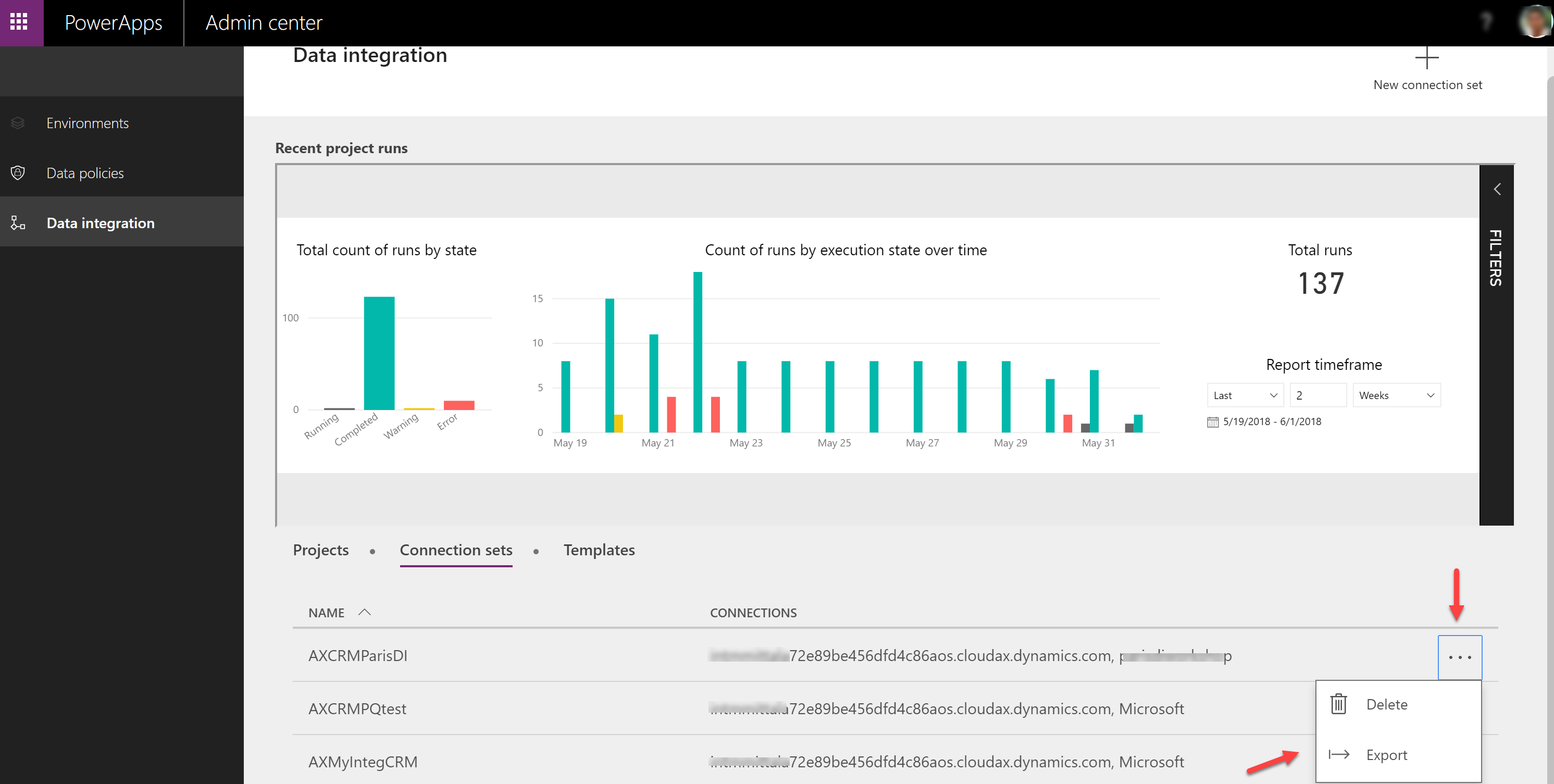Click the Environments sidebar icon
This screenshot has height=784, width=1554.
point(19,122)
